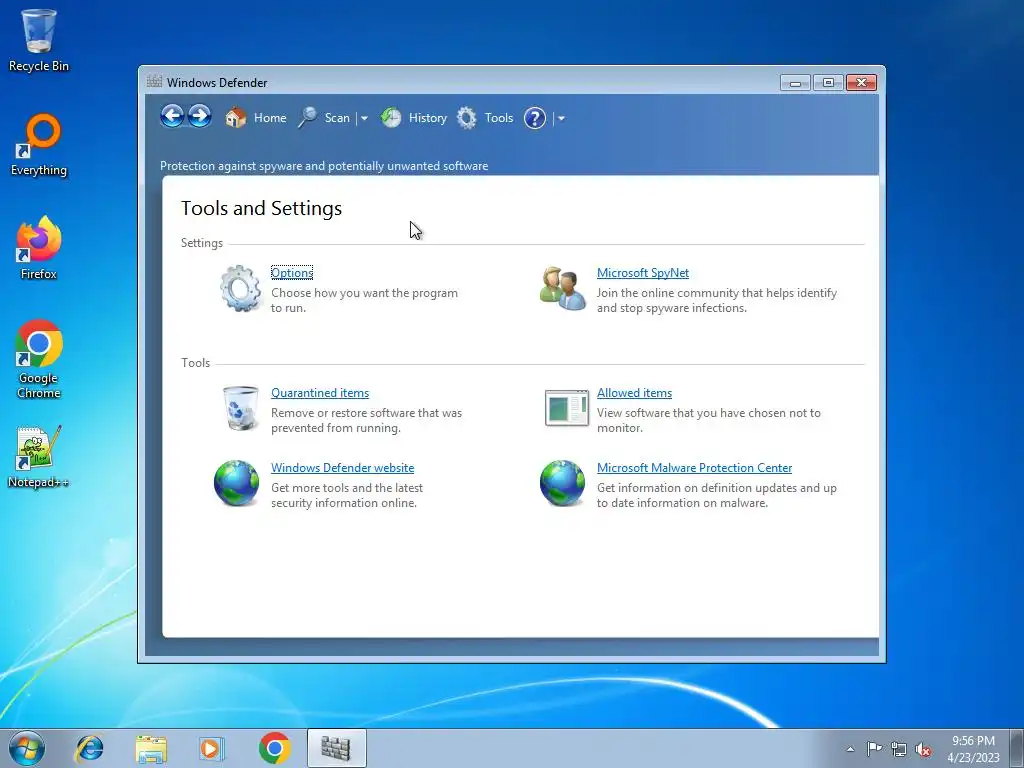Click the Windows Defender taskbar button
This screenshot has width=1024, height=768.
[x=336, y=748]
